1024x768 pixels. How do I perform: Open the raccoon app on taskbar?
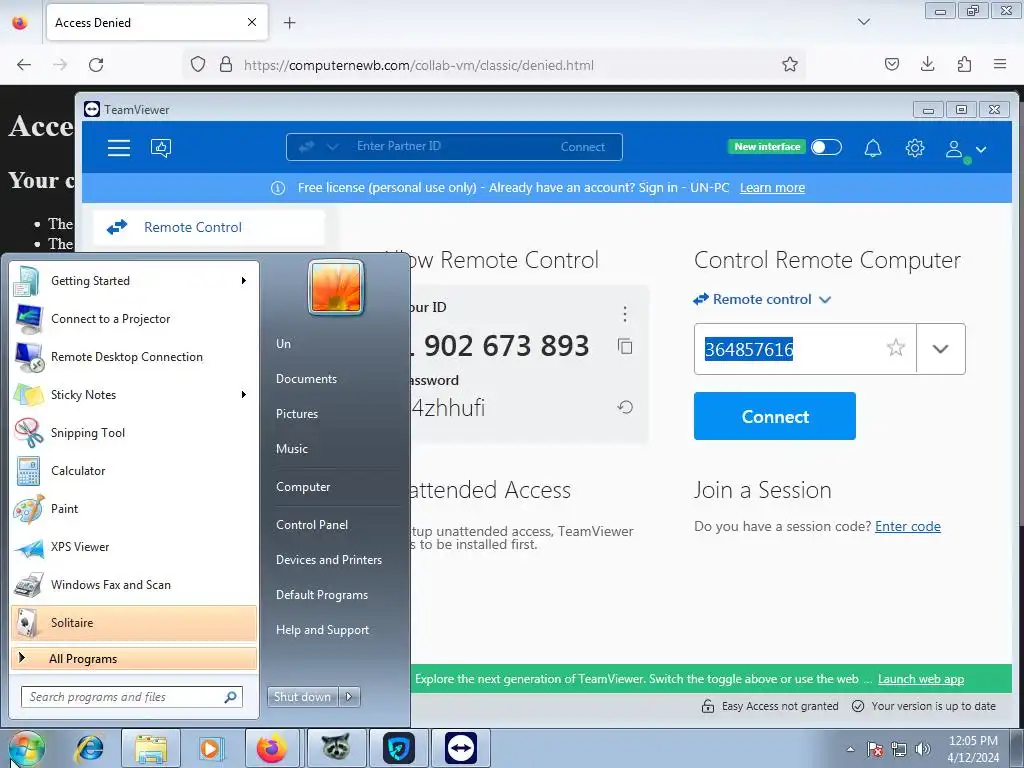(x=335, y=748)
